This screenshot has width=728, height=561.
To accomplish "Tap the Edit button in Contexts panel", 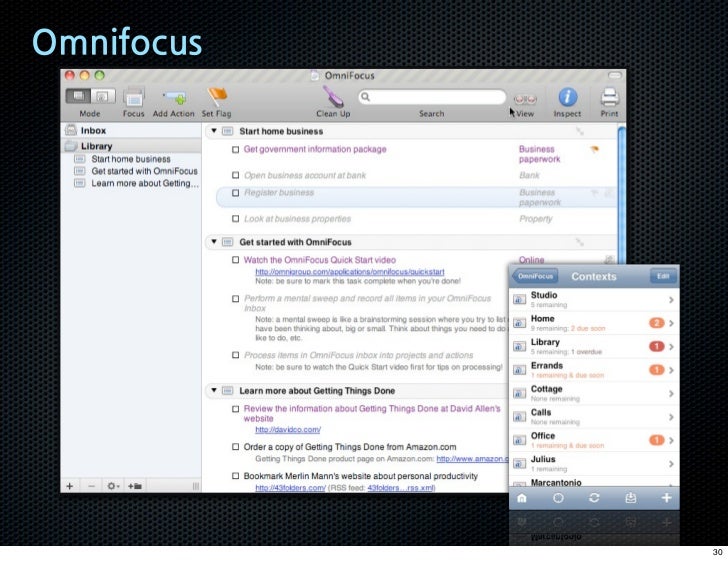I will click(x=663, y=276).
